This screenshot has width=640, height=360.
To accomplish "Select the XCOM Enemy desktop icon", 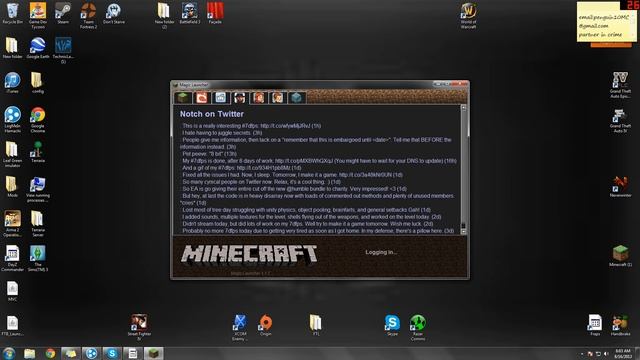I will [240, 327].
